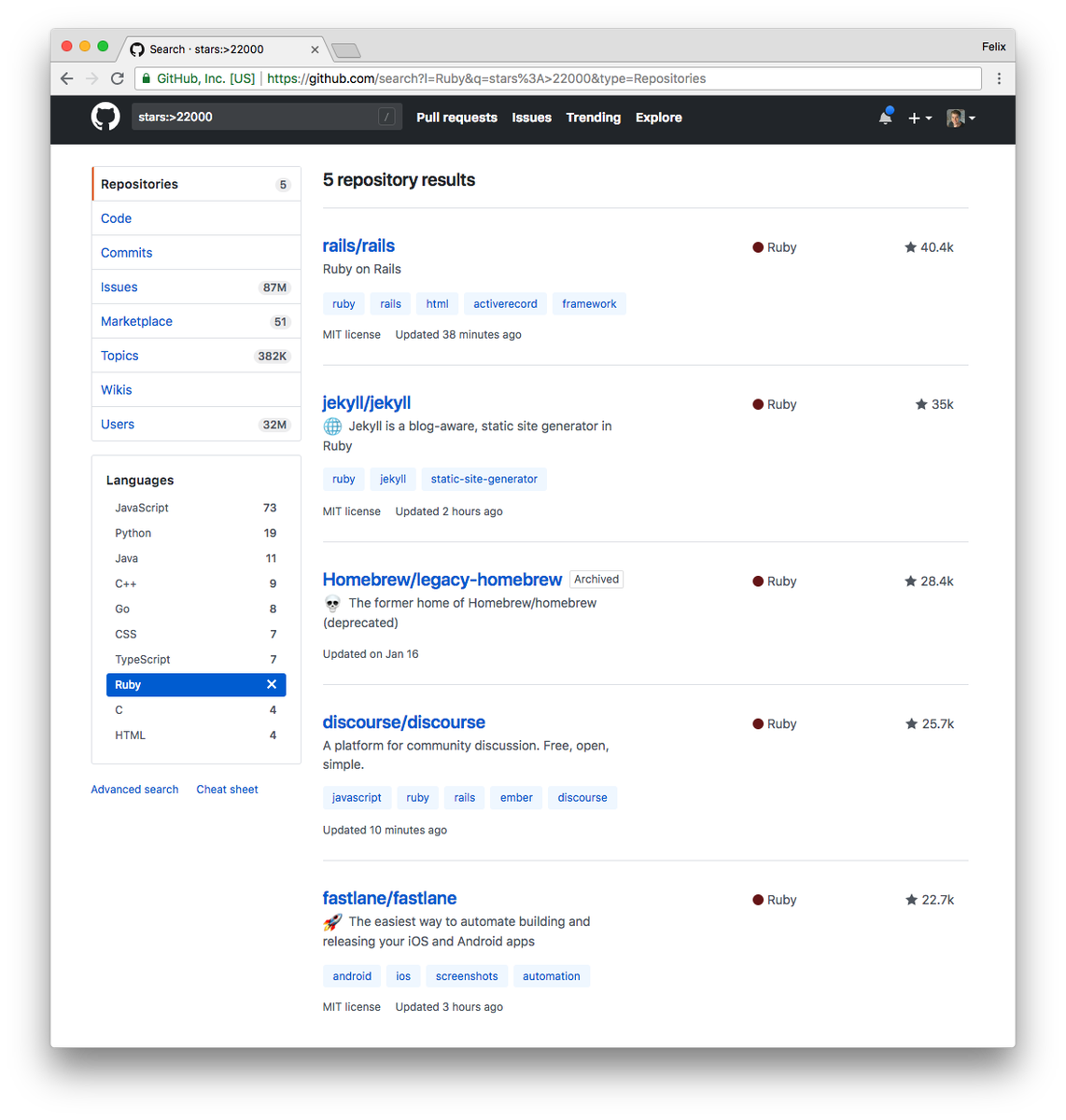This screenshot has width=1066, height=1120.
Task: Select the Marketplace results category
Action: point(196,321)
